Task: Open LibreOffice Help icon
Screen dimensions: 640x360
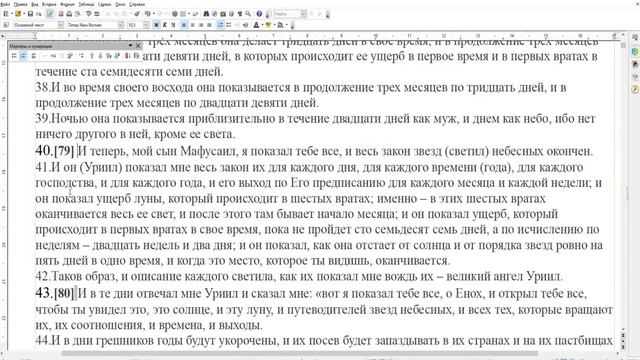Action: pos(259,14)
